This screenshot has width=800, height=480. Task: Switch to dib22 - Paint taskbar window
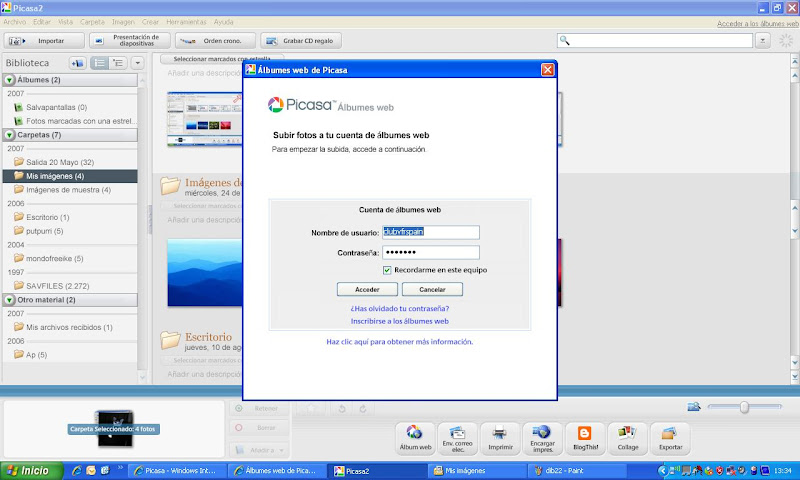(x=578, y=471)
